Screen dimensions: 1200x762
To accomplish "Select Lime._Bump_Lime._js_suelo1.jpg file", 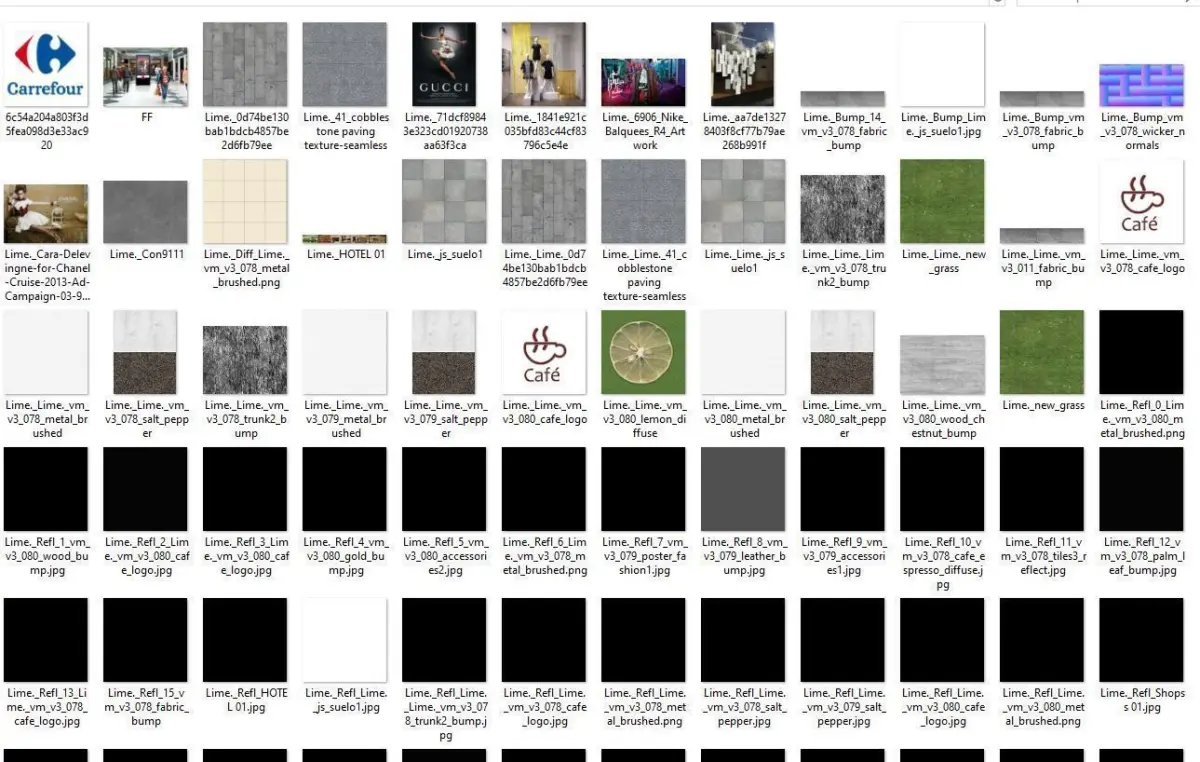I will (943, 65).
